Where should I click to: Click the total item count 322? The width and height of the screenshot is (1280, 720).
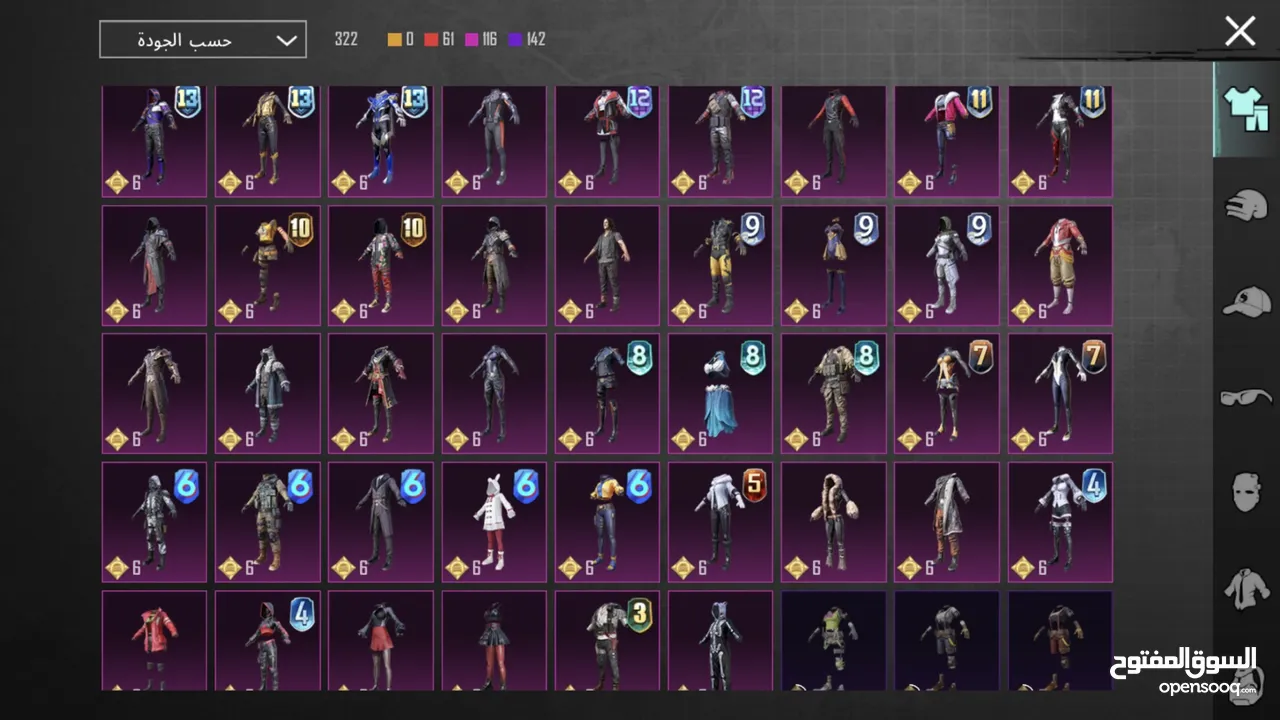tap(346, 40)
